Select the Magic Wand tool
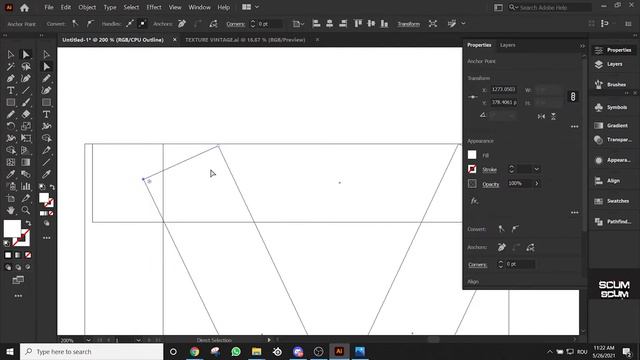The width and height of the screenshot is (640, 360). (11, 66)
